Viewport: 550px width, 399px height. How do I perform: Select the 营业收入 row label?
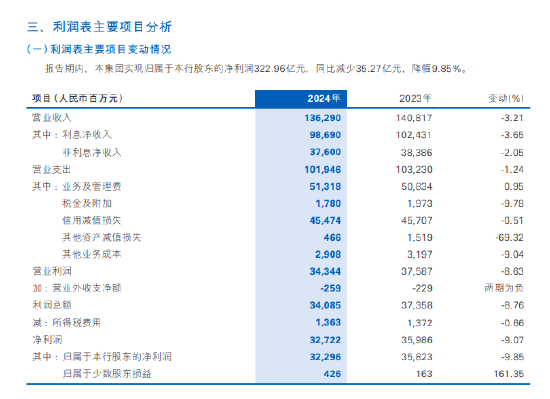(52, 118)
